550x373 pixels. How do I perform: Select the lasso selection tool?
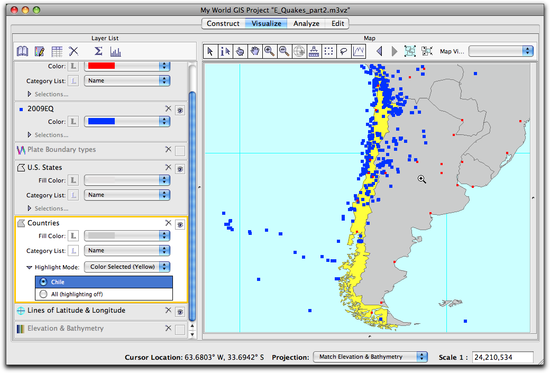(x=343, y=52)
